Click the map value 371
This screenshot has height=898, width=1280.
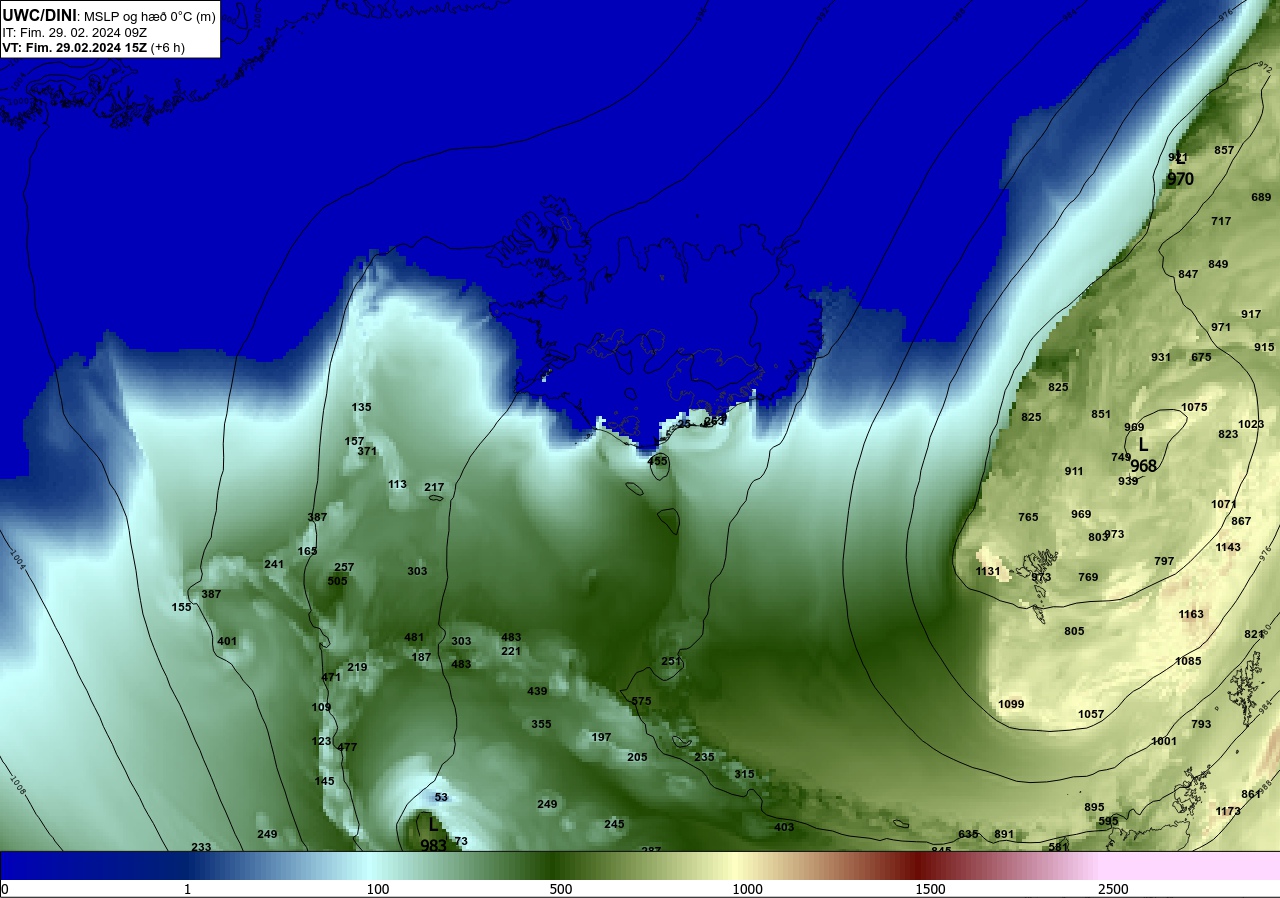tap(367, 451)
